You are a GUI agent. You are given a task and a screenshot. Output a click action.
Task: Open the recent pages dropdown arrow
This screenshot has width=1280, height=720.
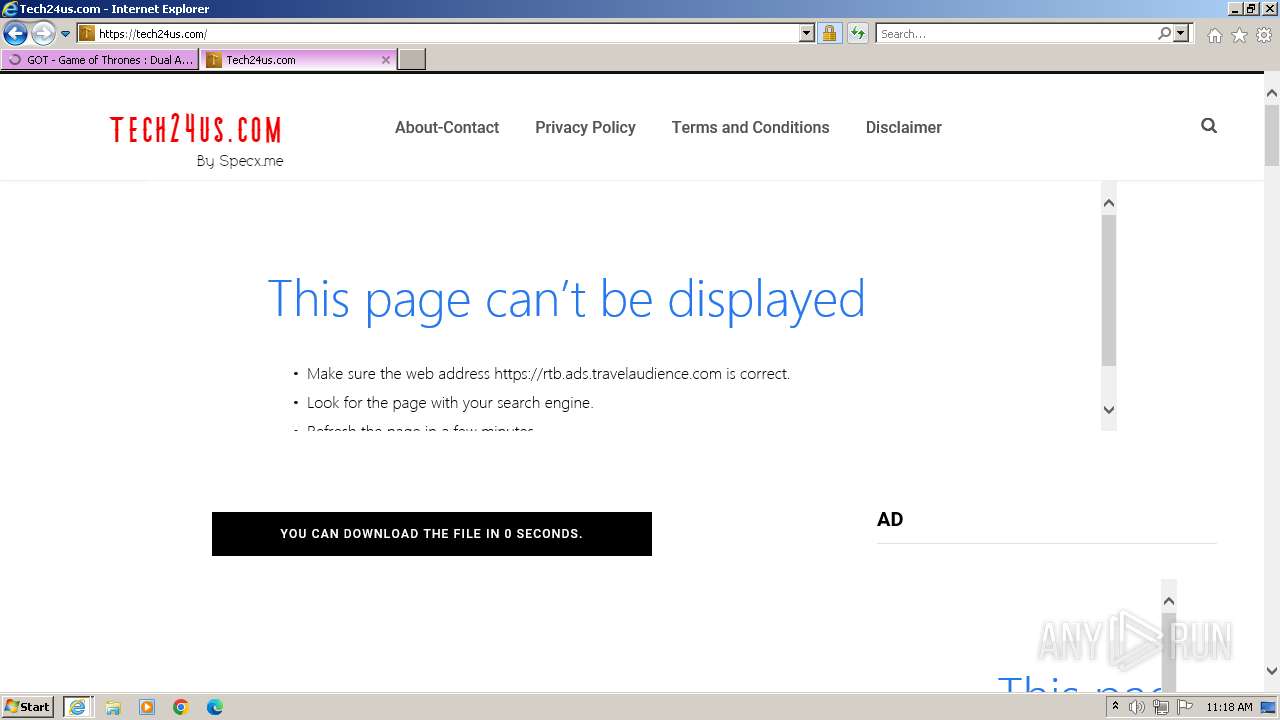(x=66, y=34)
